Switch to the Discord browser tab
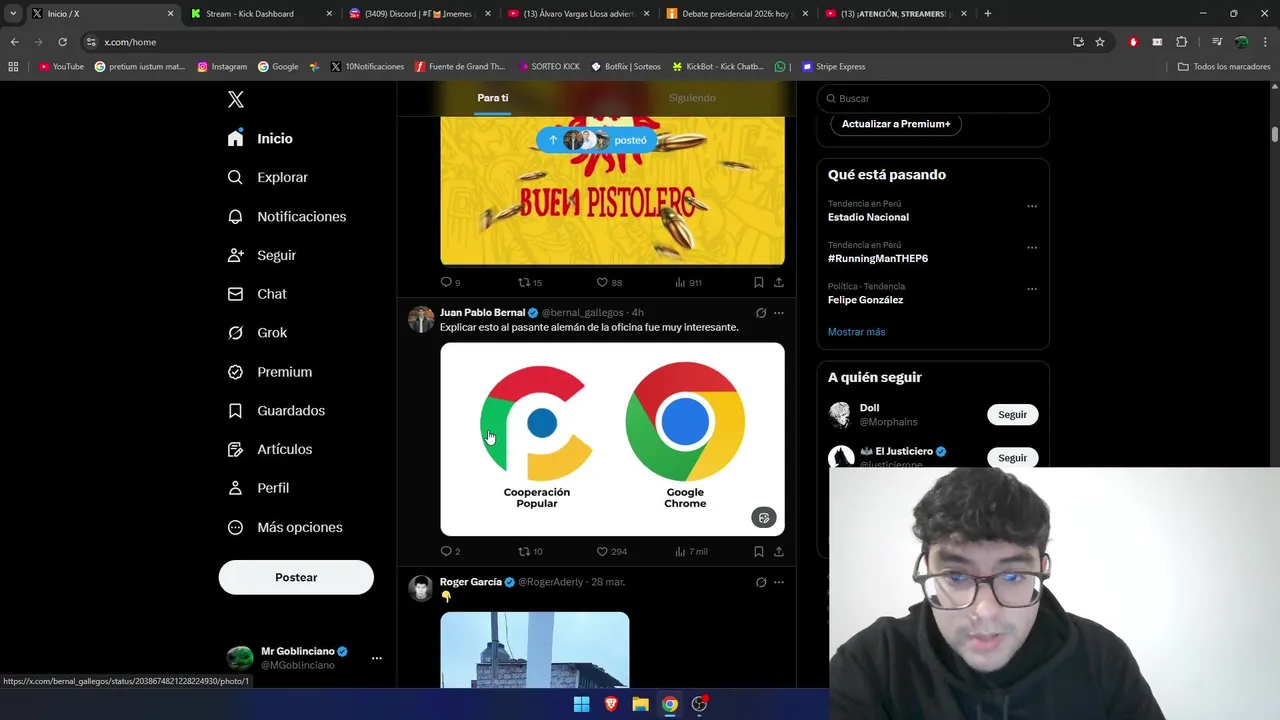Image resolution: width=1280 pixels, height=720 pixels. 420,14
